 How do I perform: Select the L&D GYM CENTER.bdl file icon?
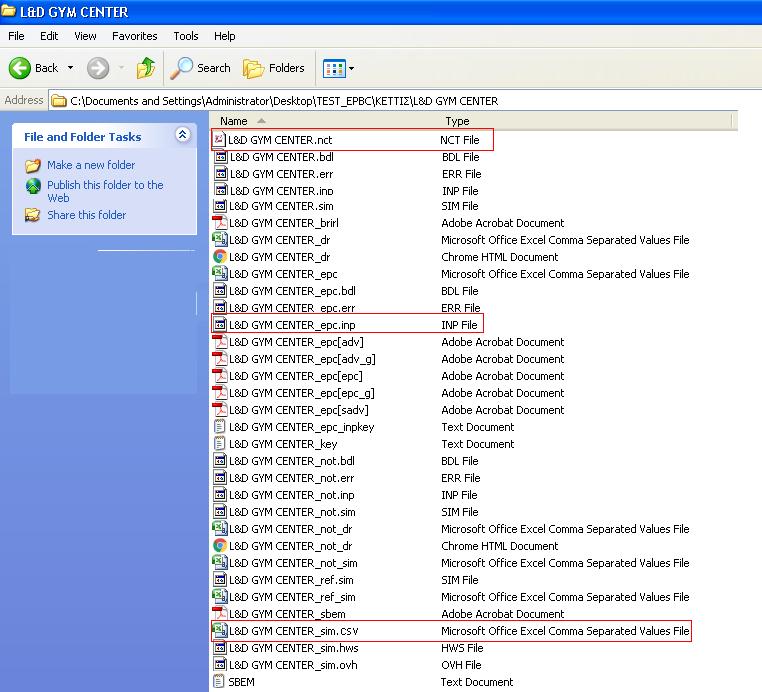click(x=221, y=157)
